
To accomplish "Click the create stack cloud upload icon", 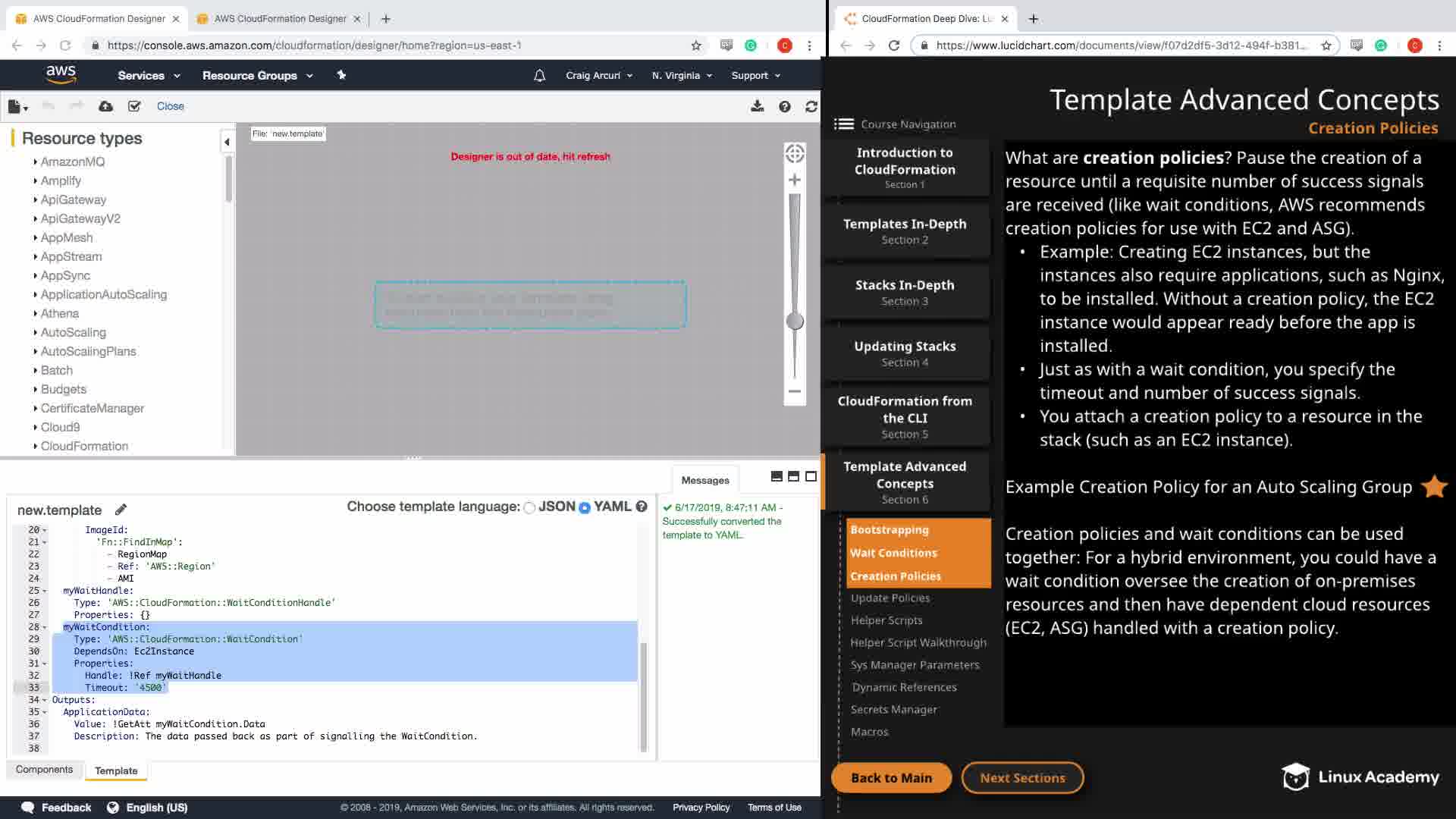I will [x=106, y=106].
